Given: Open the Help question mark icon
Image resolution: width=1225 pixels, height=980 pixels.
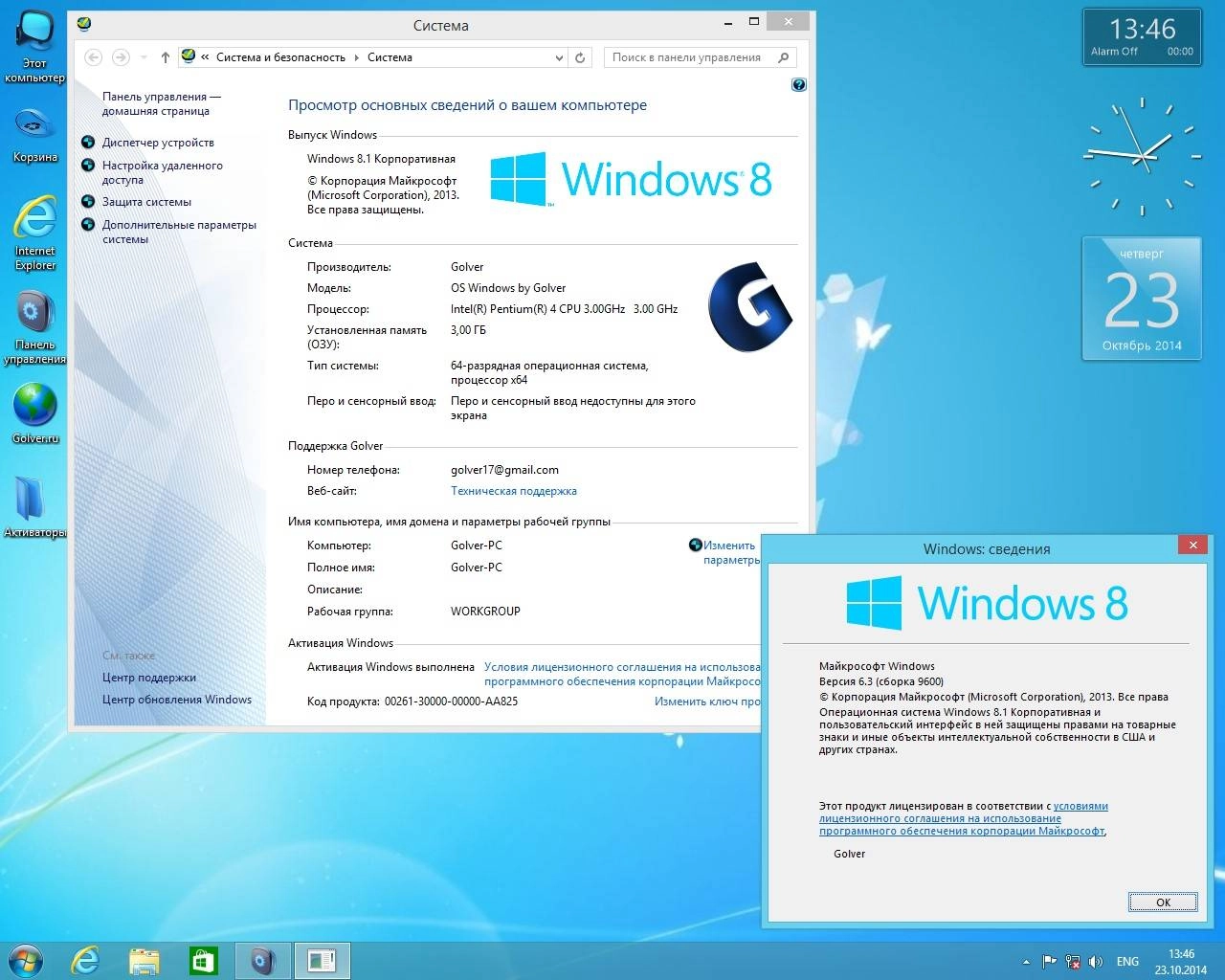Looking at the screenshot, I should click(x=799, y=84).
